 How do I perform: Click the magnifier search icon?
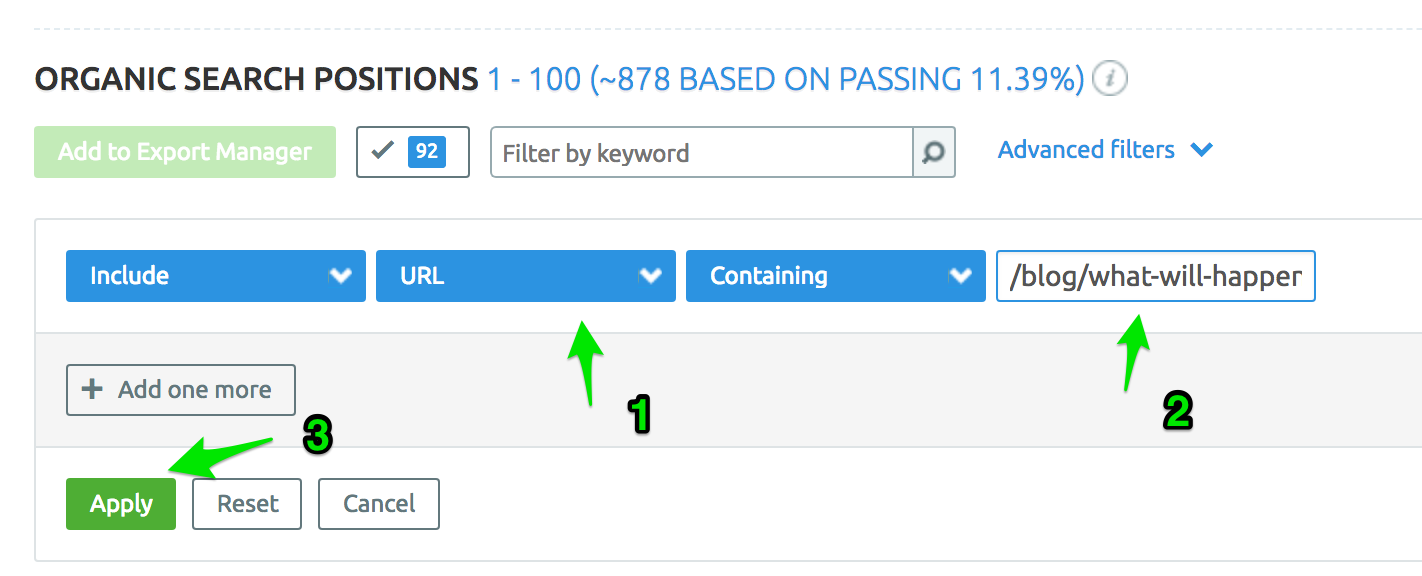933,153
